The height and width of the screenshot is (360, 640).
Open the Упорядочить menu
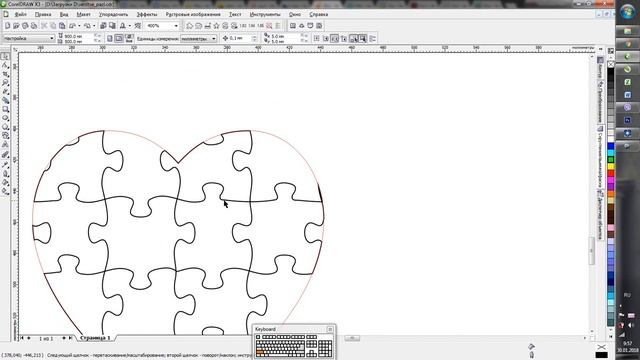click(x=113, y=14)
